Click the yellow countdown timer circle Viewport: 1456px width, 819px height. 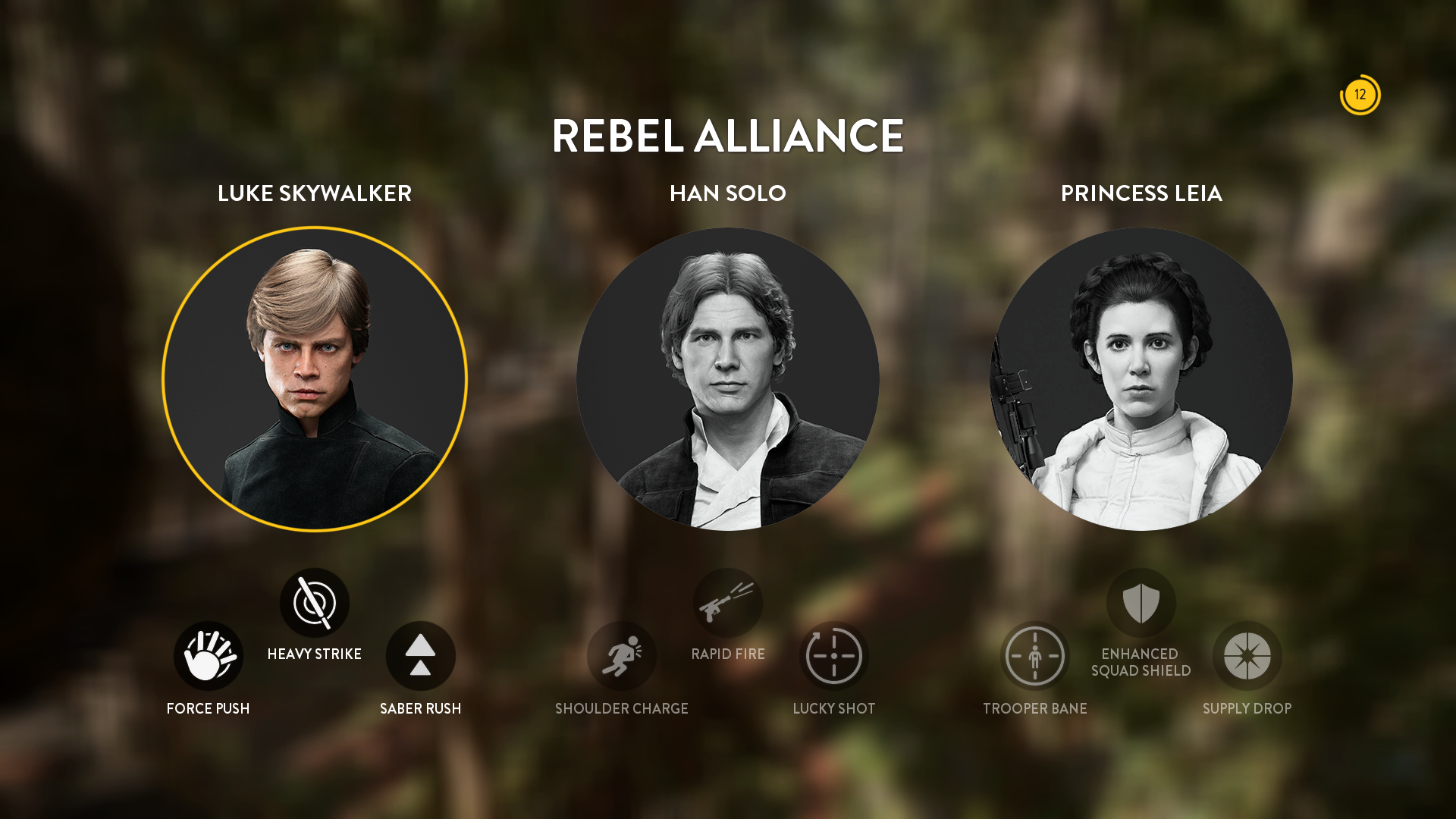tap(1360, 95)
